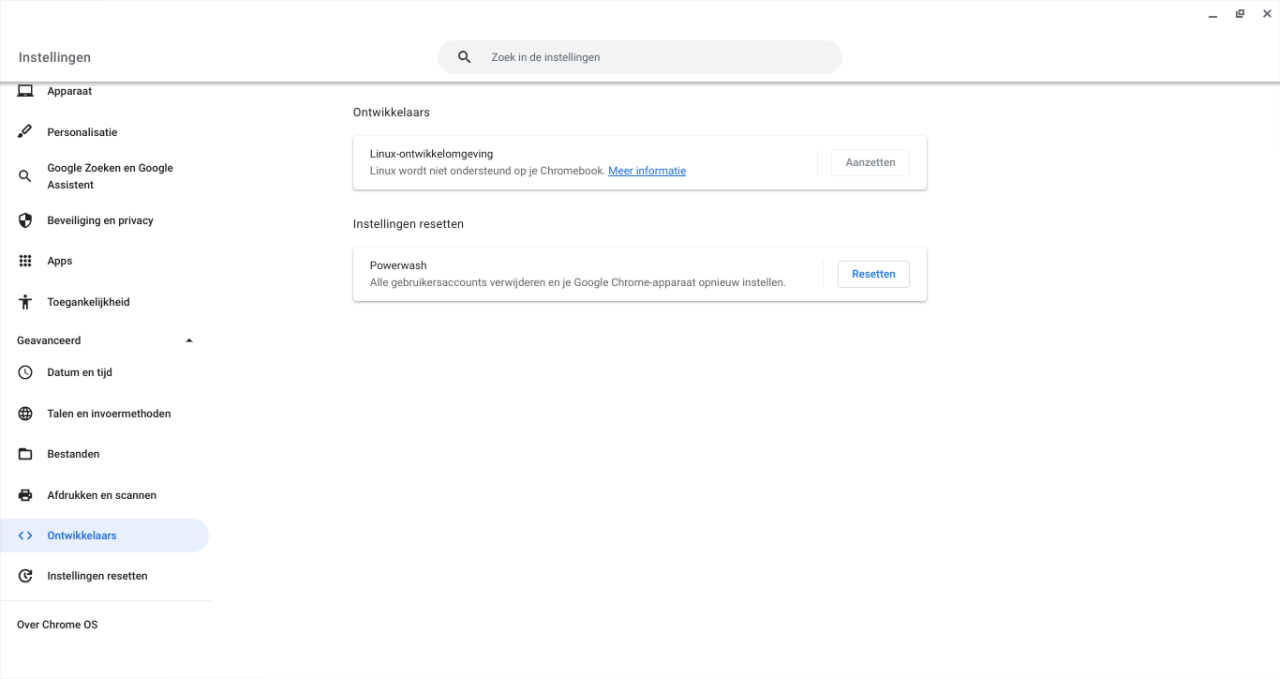Select the Apps grid icon
The image size is (1280, 679).
25,261
